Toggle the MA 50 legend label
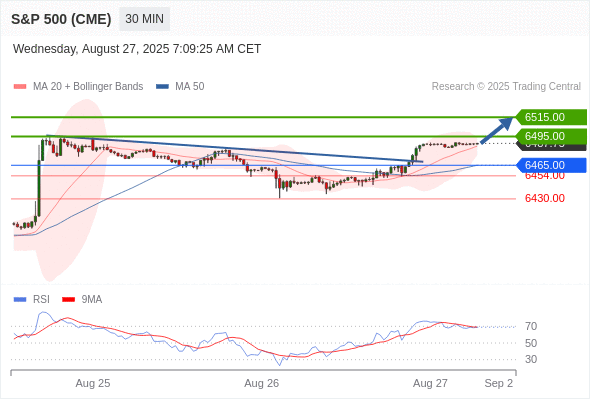This screenshot has width=590, height=400. pos(190,87)
